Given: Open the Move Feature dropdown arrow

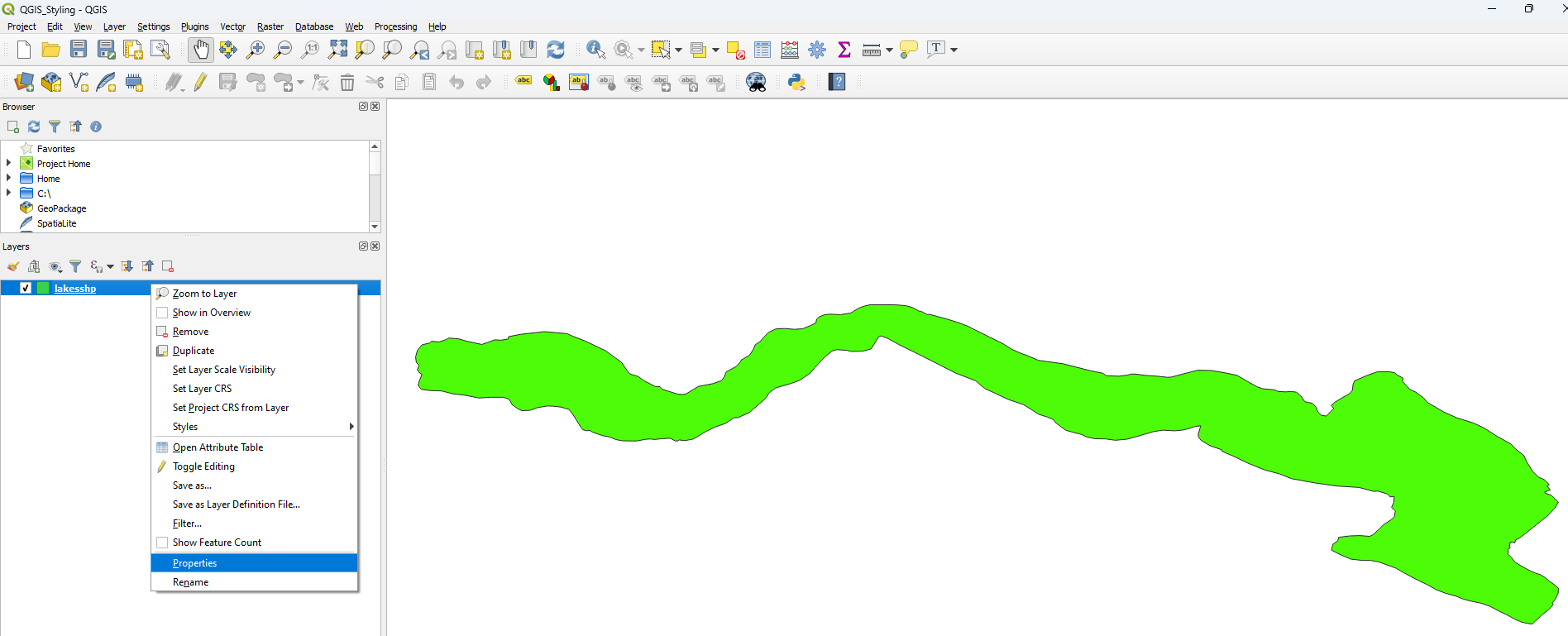Looking at the screenshot, I should pos(300,82).
